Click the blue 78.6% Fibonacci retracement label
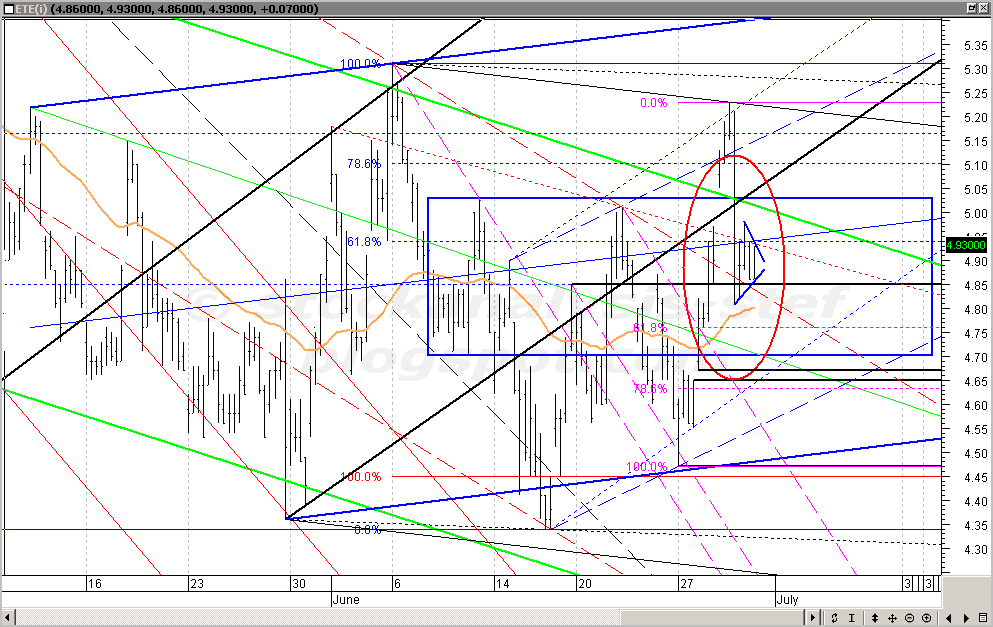Screen dimensions: 993x627 364,164
